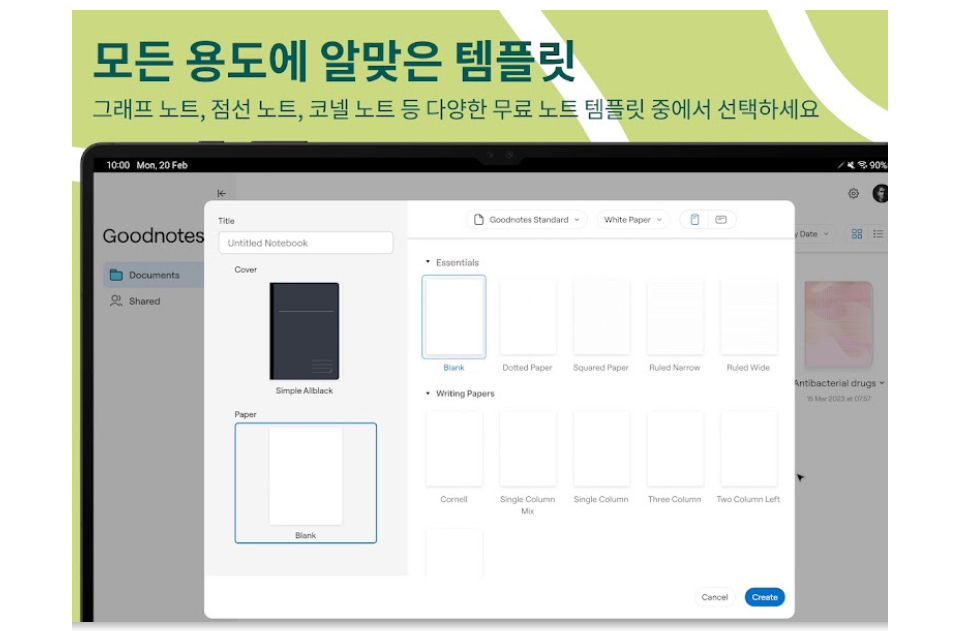The width and height of the screenshot is (960, 638).
Task: Click the Wi-Fi status icon
Action: point(862,165)
